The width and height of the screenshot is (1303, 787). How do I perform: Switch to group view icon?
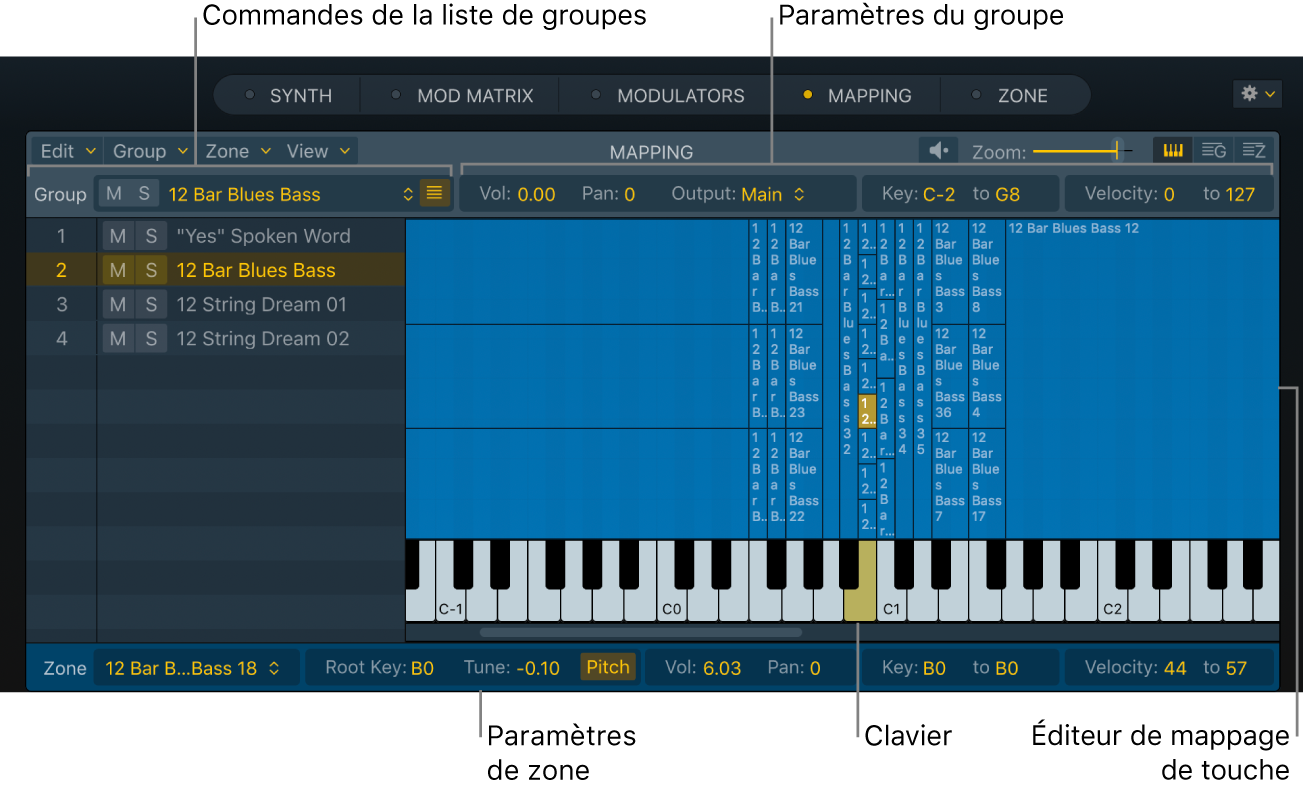point(1213,151)
